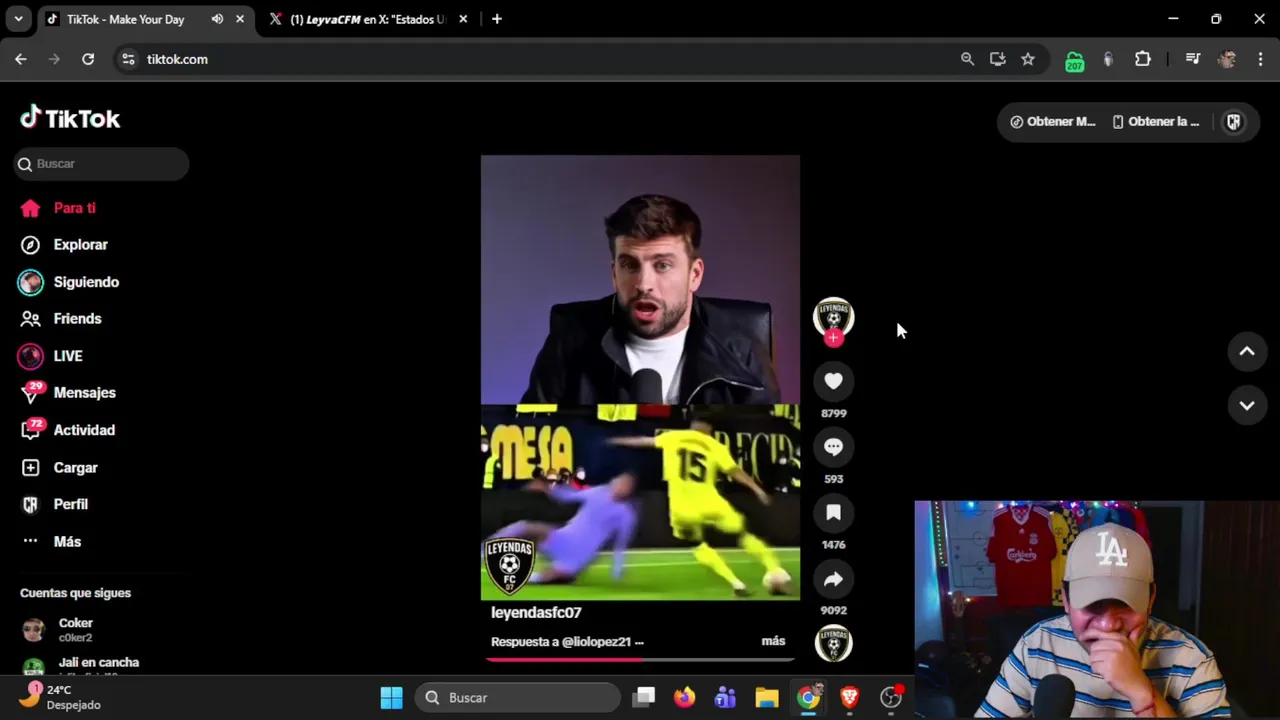Go to the next video with the down arrow
This screenshot has width=1280, height=720.
[x=1247, y=405]
